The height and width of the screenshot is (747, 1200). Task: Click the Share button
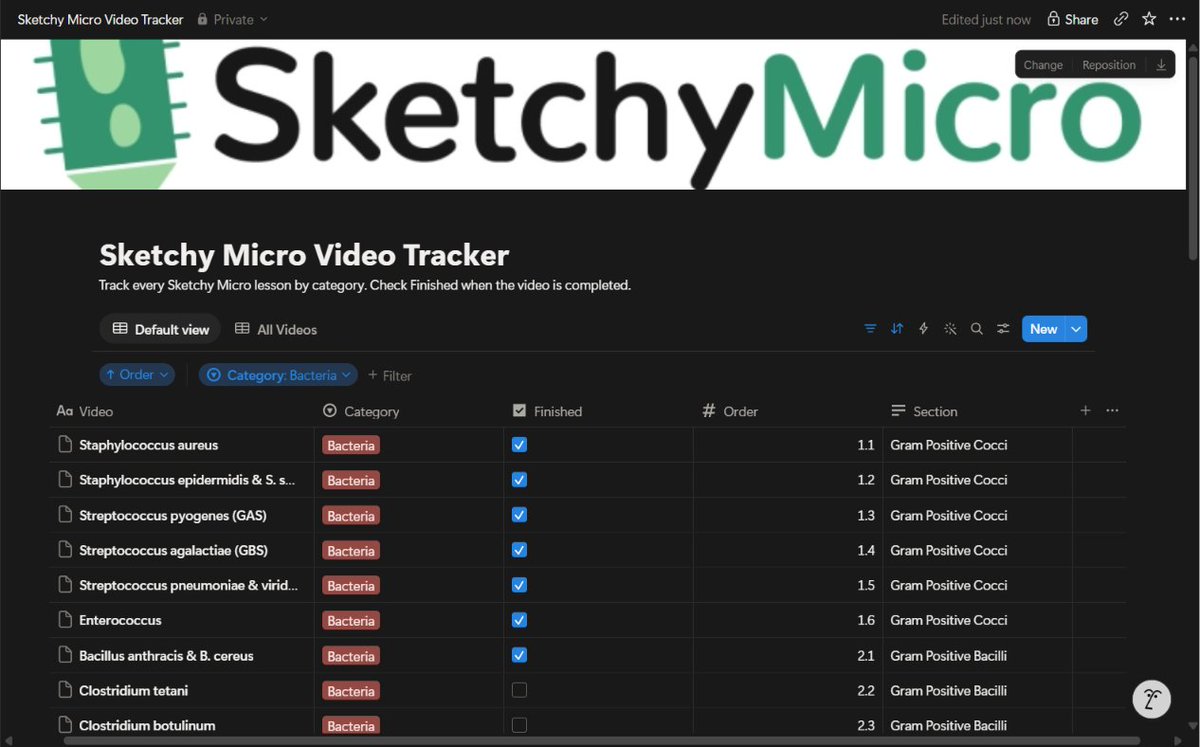1072,19
